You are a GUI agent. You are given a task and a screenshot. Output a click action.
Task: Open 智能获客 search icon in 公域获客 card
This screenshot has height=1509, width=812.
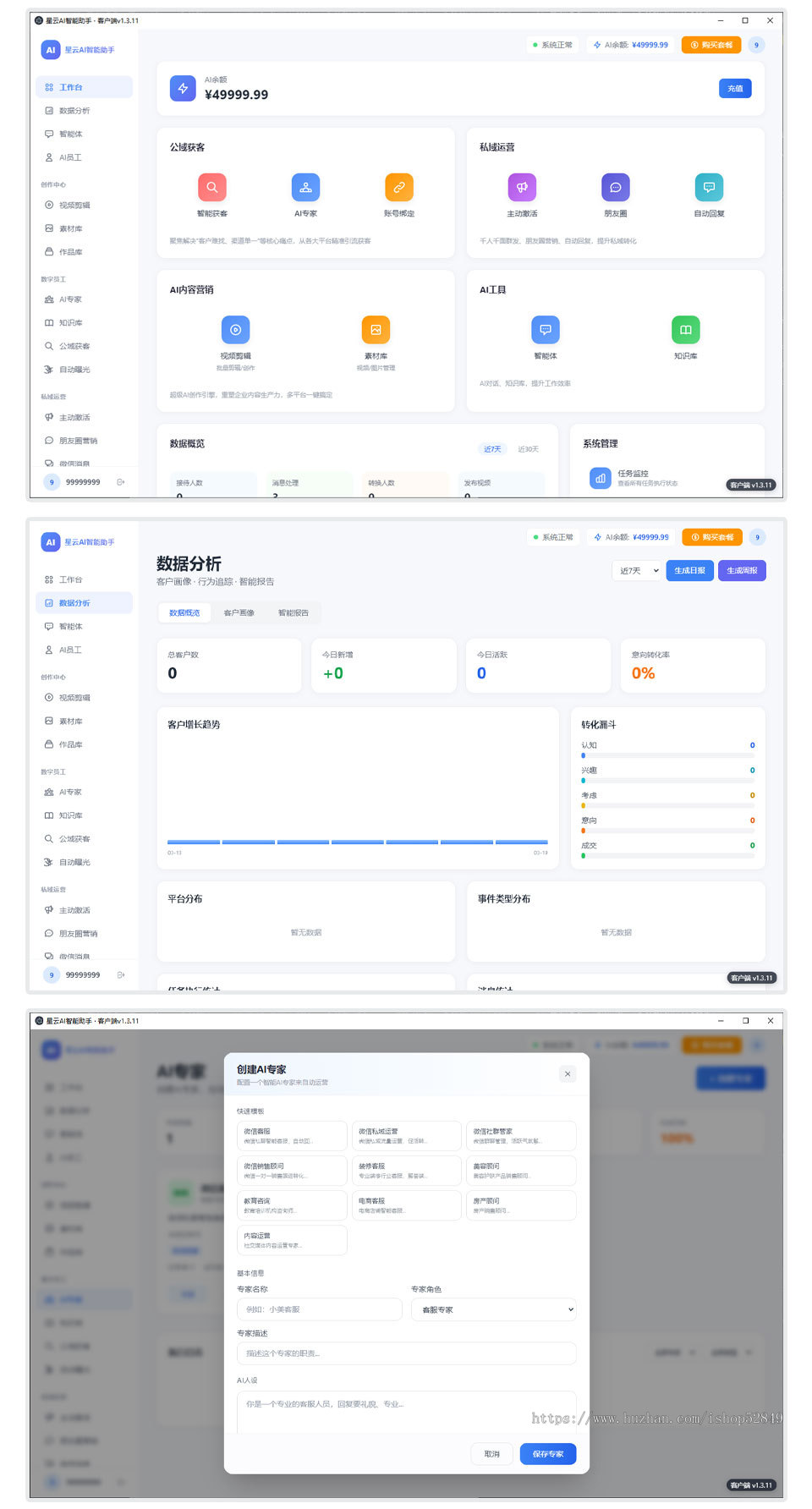(212, 187)
